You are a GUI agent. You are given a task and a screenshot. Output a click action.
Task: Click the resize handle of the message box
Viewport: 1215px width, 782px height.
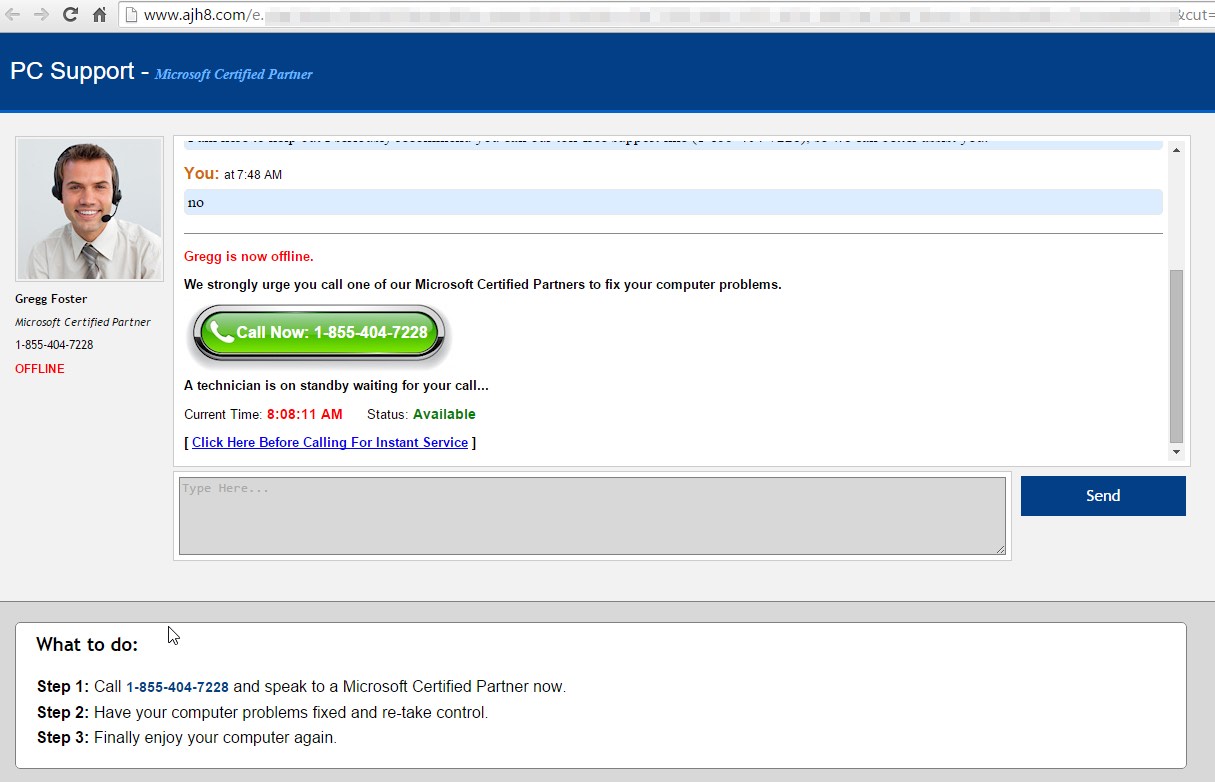1000,549
